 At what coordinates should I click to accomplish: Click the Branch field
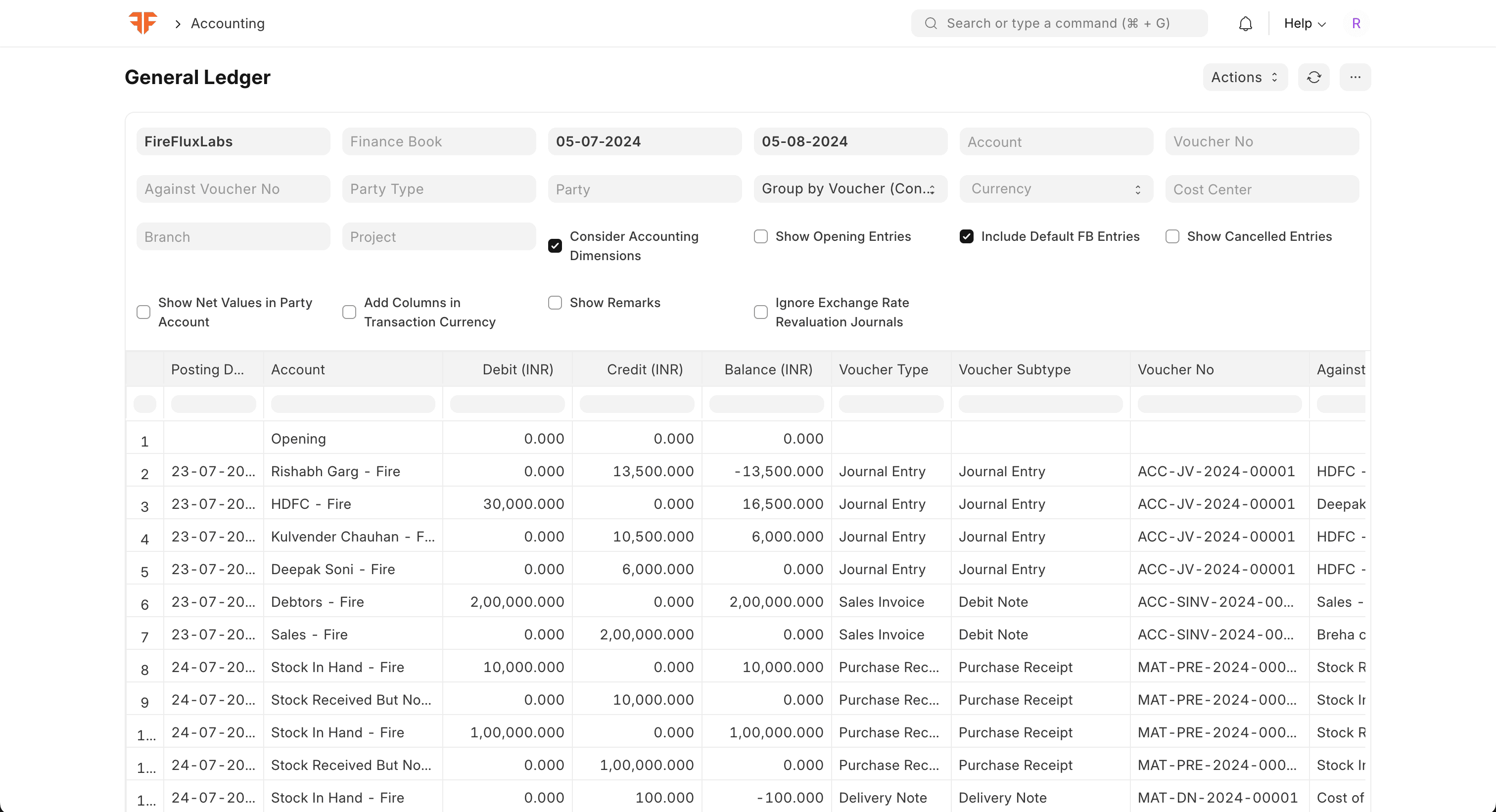click(x=233, y=237)
